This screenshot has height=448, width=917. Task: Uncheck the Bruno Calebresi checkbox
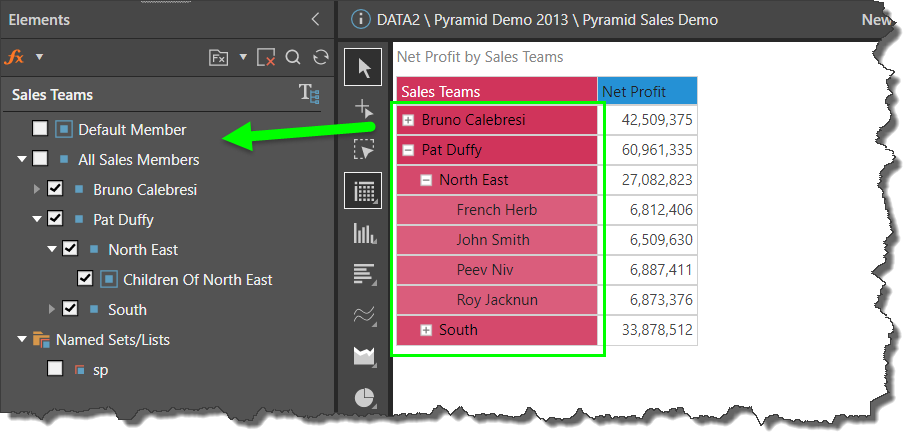pyautogui.click(x=55, y=189)
